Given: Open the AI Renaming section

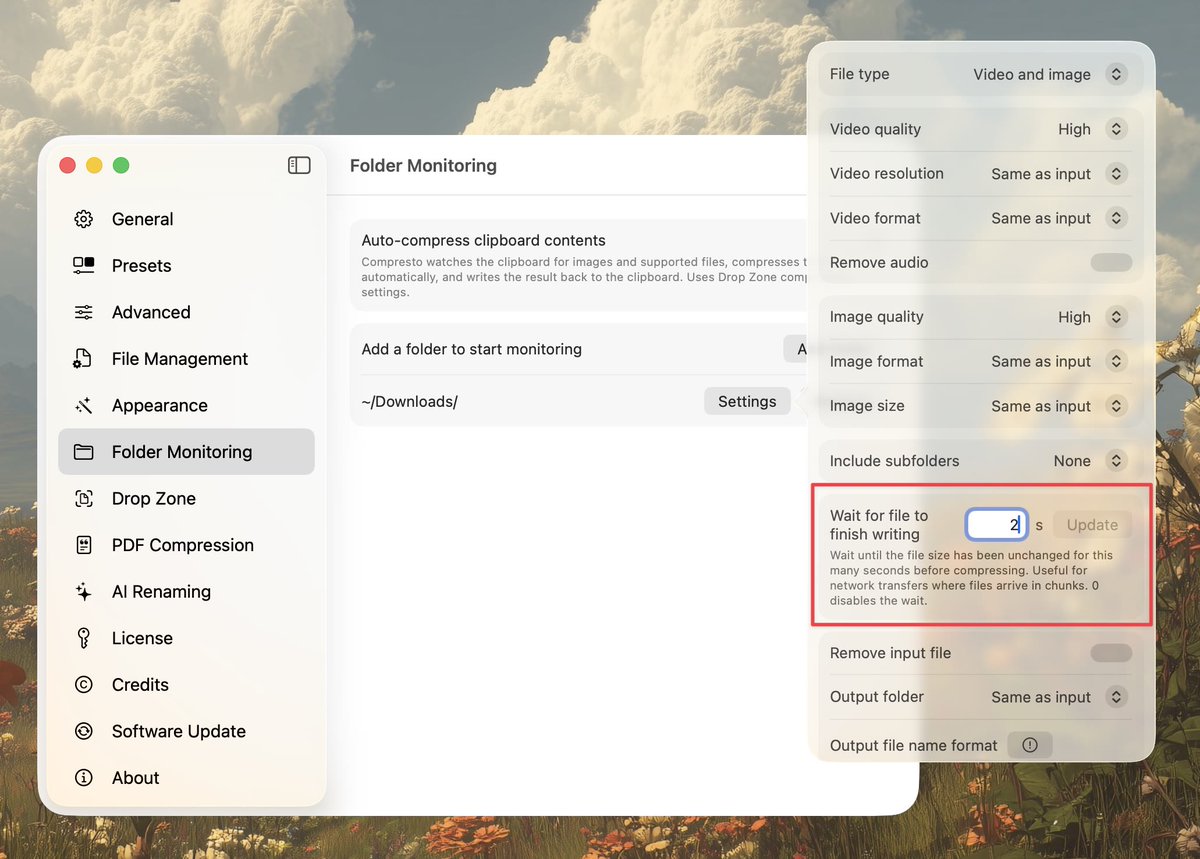Looking at the screenshot, I should (187, 591).
